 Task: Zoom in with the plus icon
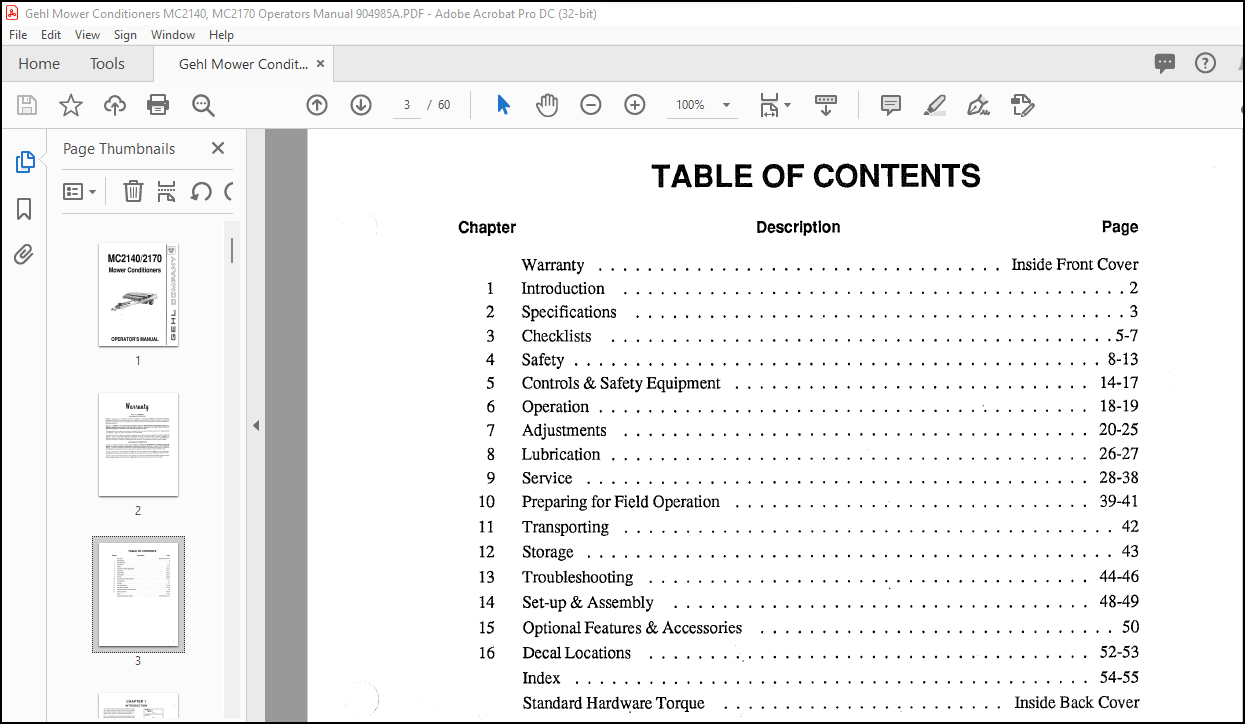(635, 105)
